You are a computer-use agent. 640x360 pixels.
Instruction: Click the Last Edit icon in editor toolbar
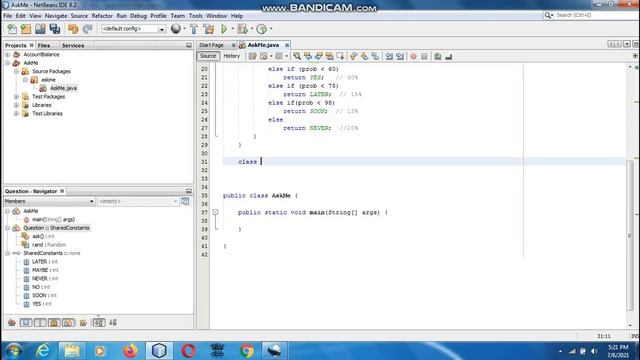coord(253,56)
